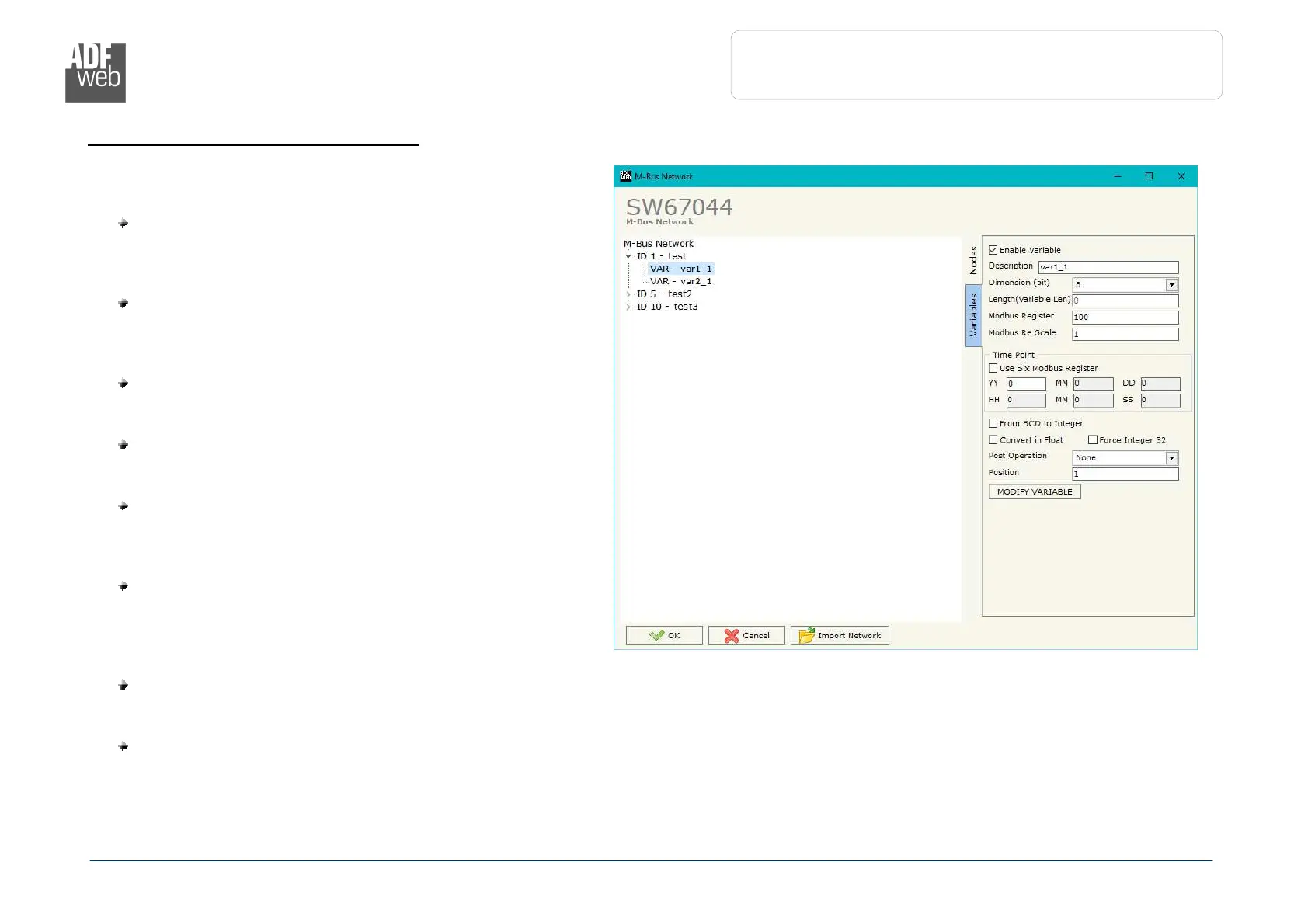This screenshot has height=924, width=1308.
Task: Check the Force Integer 32 box
Action: (x=1092, y=439)
